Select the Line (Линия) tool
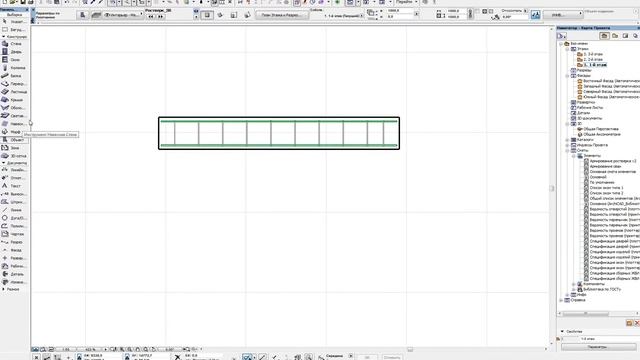 pos(14,210)
